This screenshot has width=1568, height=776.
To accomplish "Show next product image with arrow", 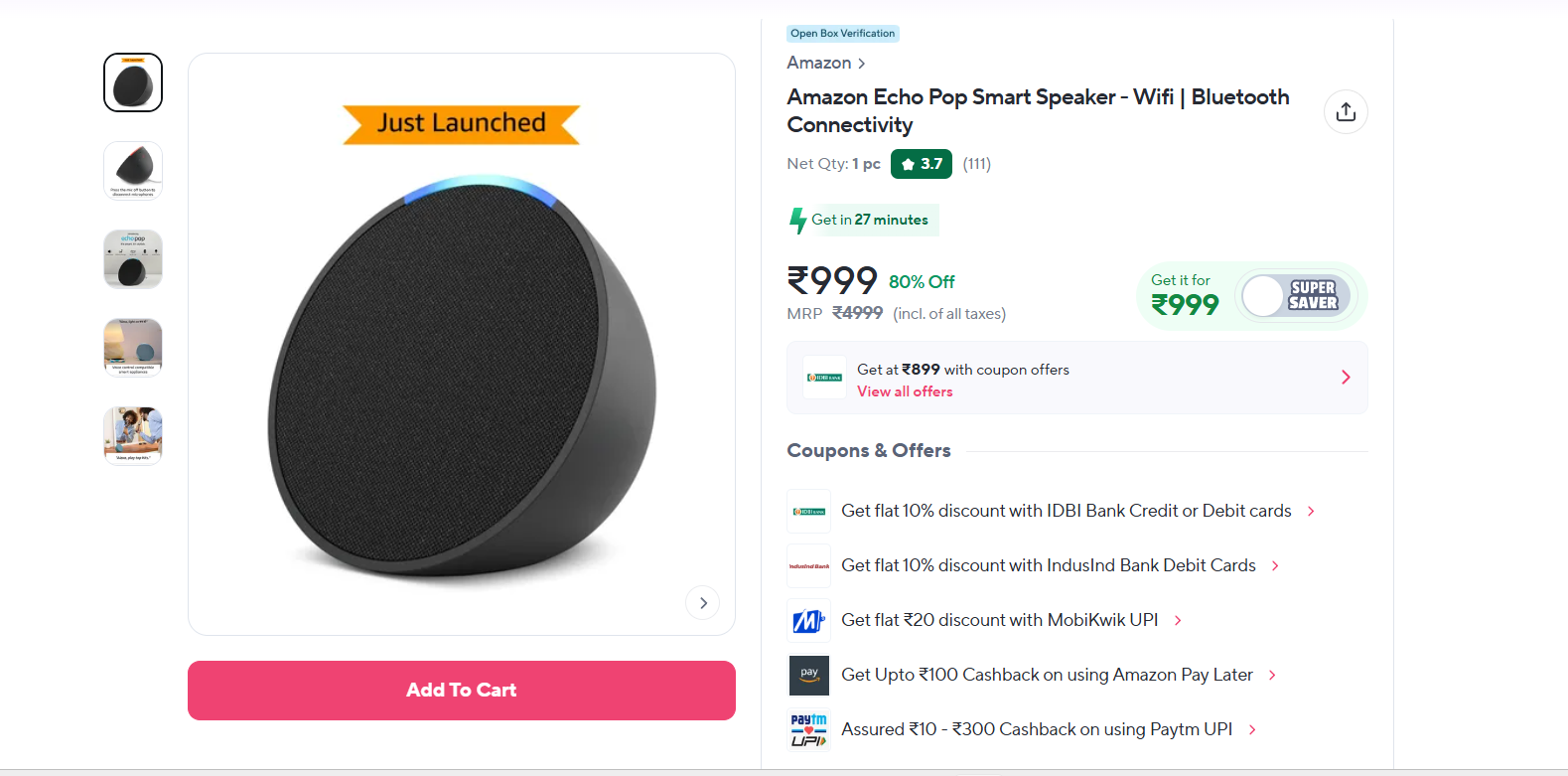I will 703,603.
